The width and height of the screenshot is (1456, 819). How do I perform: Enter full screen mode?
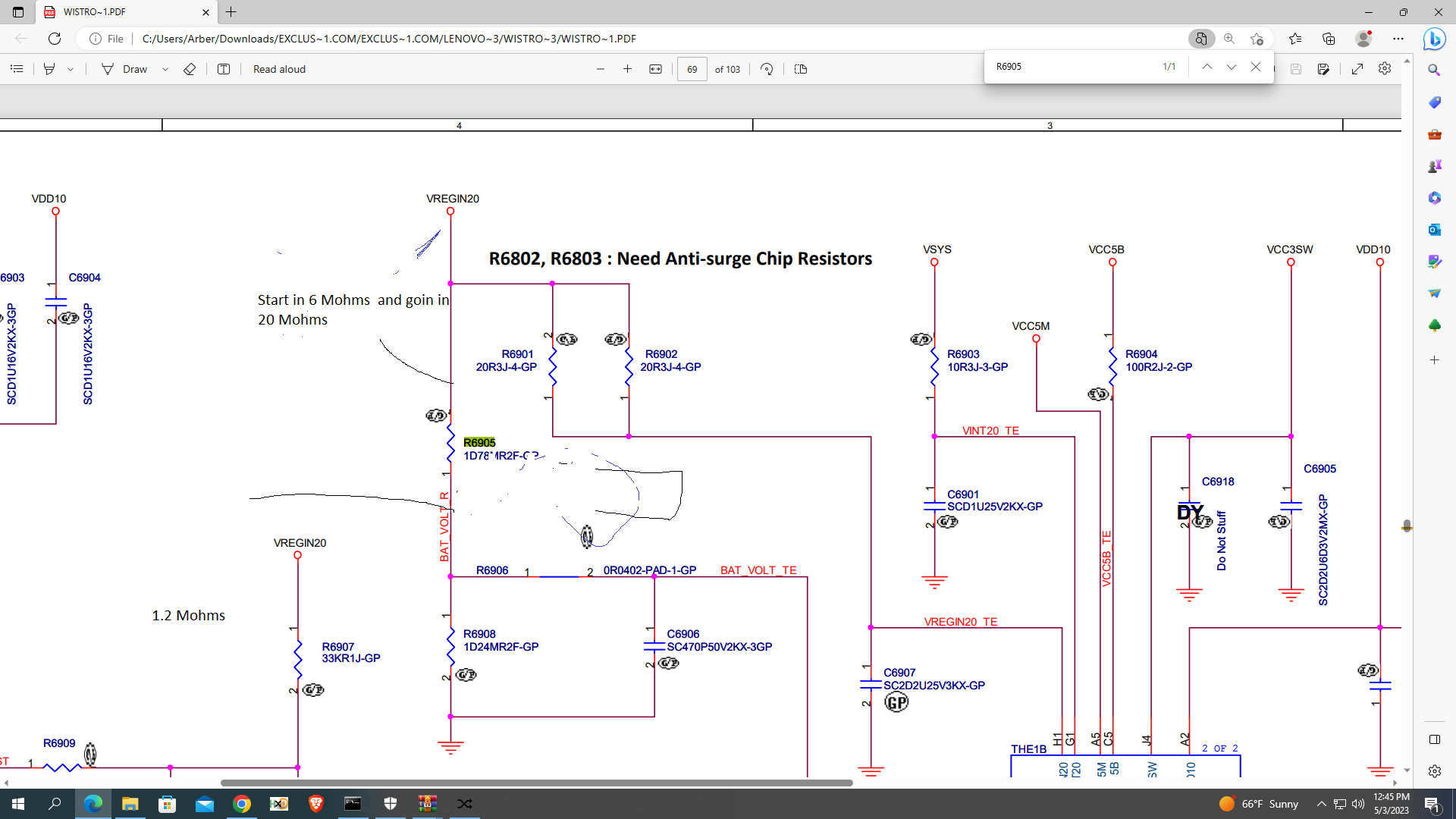(x=1357, y=69)
